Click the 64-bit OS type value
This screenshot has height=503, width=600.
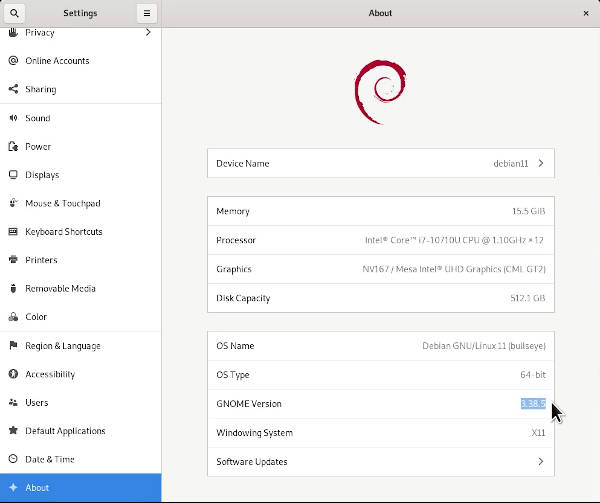click(533, 374)
